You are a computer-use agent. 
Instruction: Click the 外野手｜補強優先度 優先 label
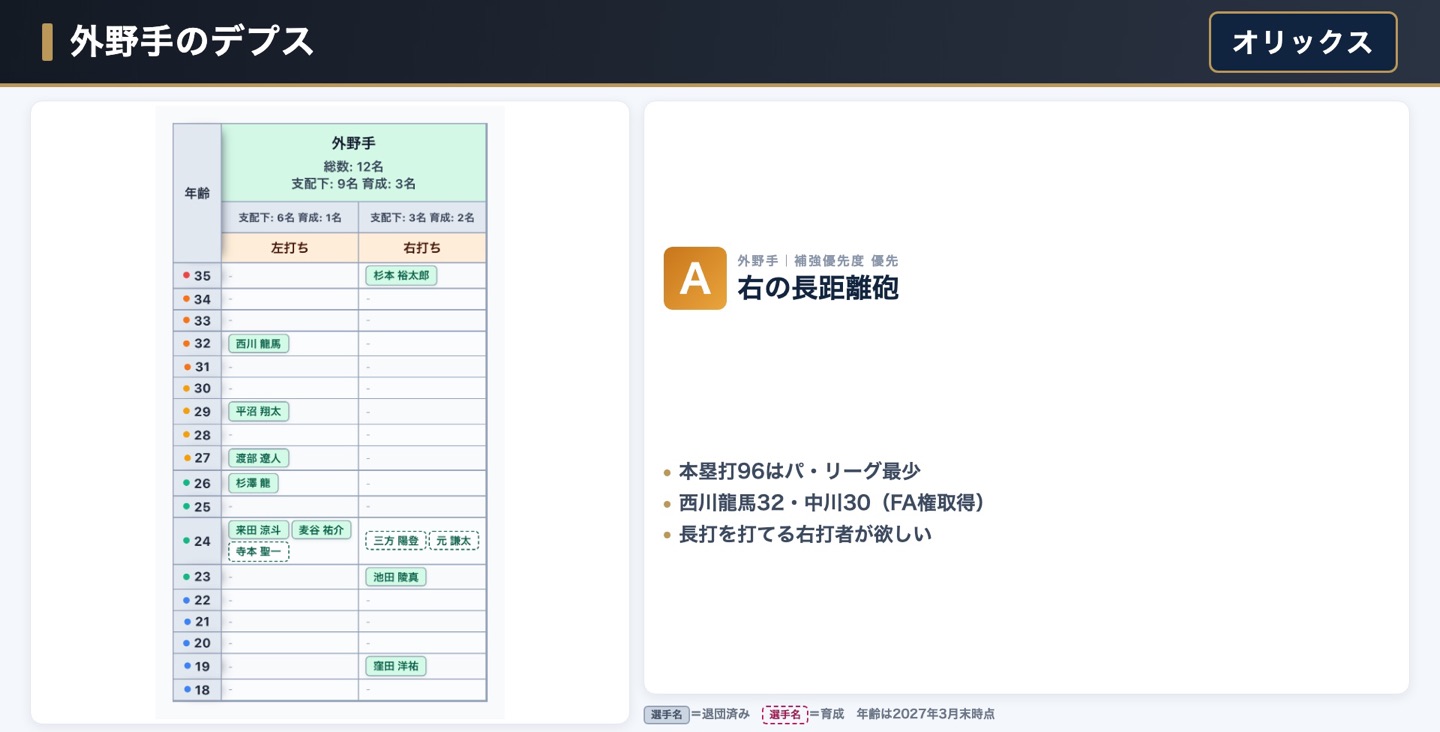(817, 260)
